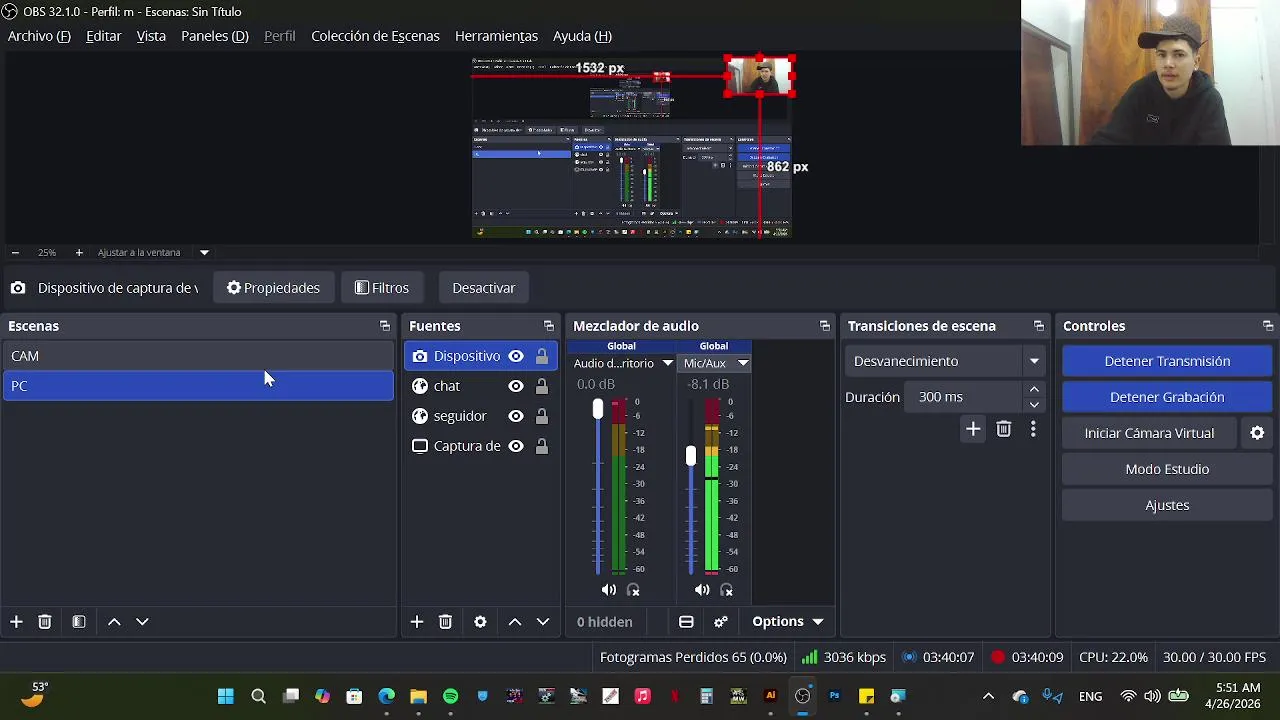Switch audio mixer layout icon
1280x720 pixels.
pyautogui.click(x=686, y=622)
